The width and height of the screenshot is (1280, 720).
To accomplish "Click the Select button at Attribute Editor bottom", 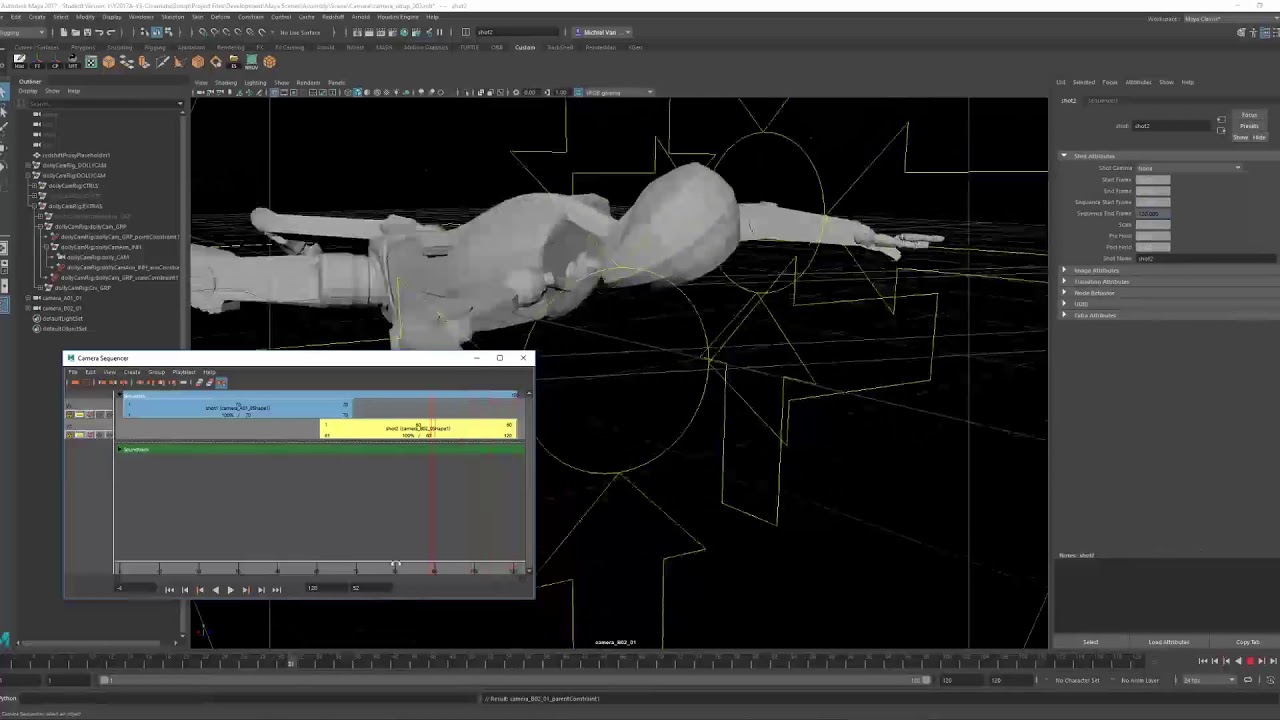I will (x=1090, y=642).
